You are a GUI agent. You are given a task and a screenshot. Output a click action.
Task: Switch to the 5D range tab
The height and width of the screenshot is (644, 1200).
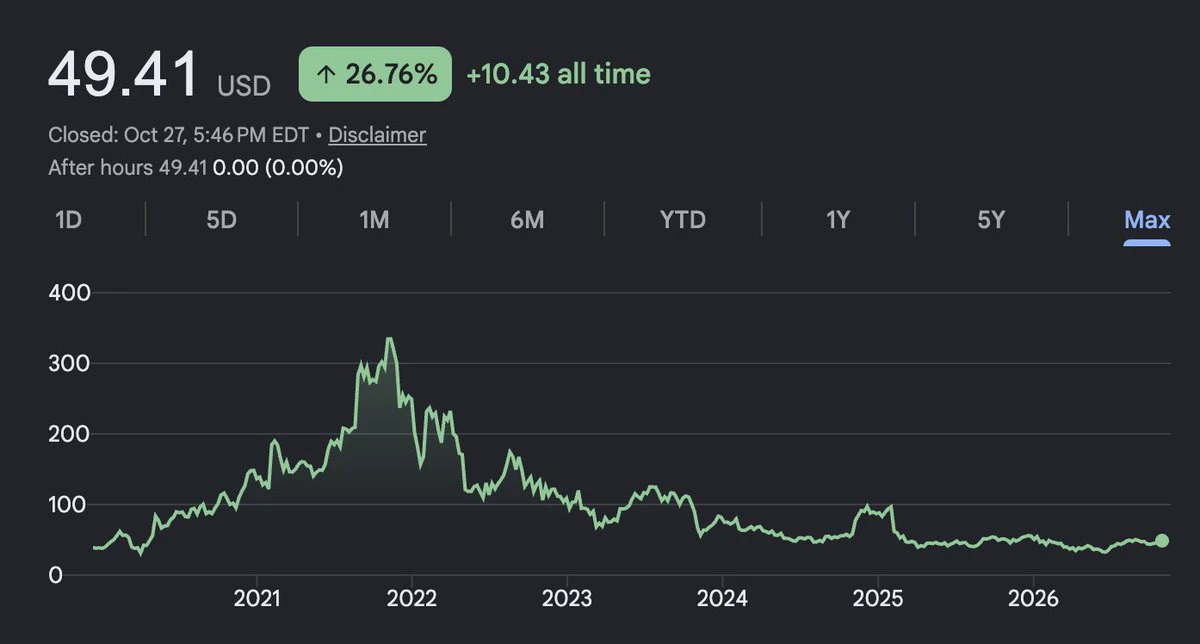[x=221, y=220]
